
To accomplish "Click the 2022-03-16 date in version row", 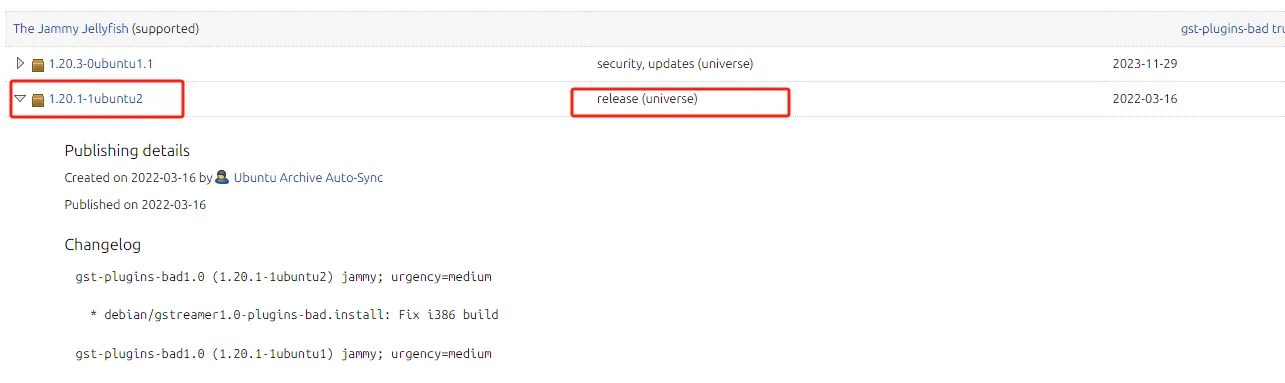I will point(1145,99).
